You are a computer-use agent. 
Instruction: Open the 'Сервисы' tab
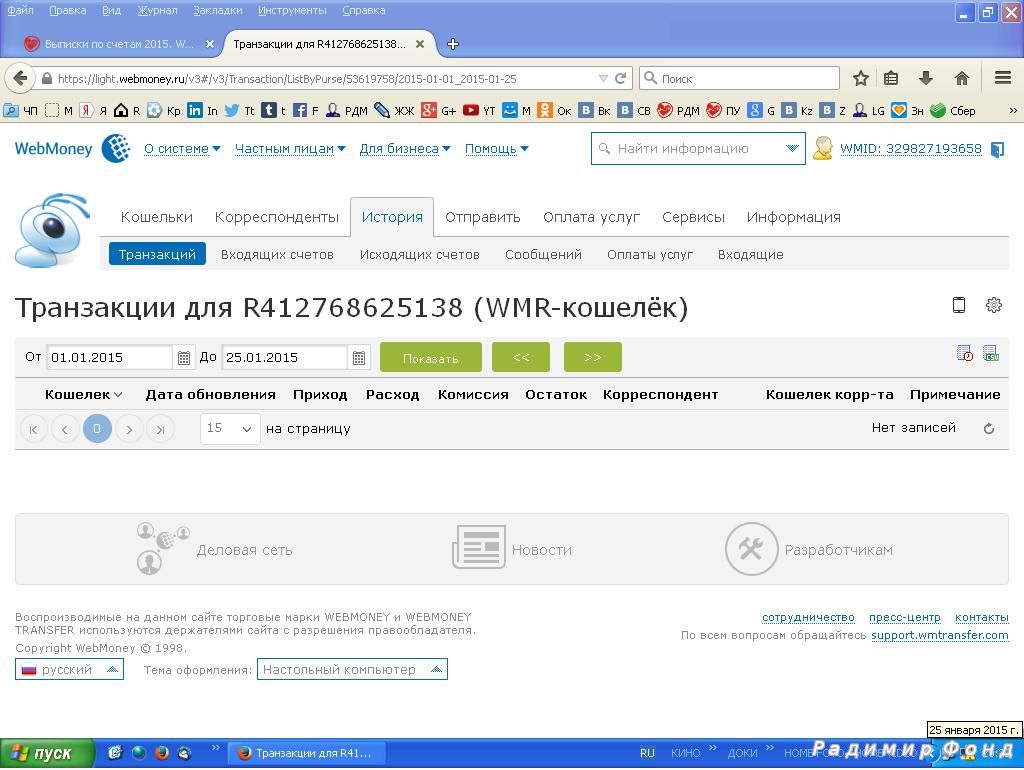click(x=693, y=217)
